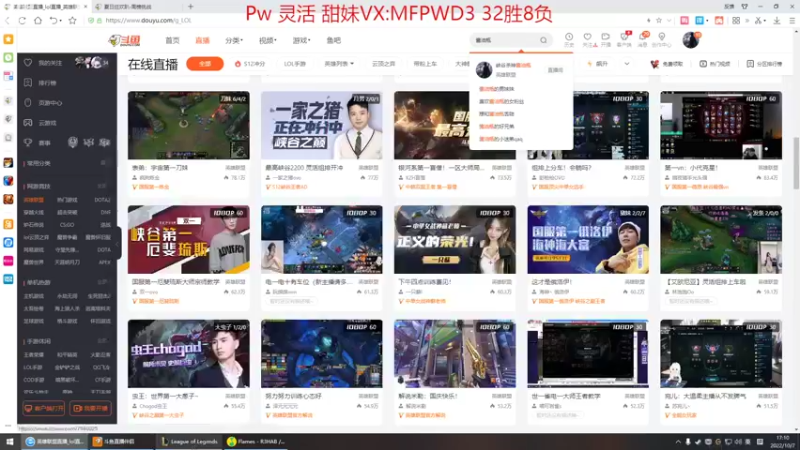Open the 消息 messages icon with orange badge
Viewport: 800px width, 450px height.
[643, 39]
